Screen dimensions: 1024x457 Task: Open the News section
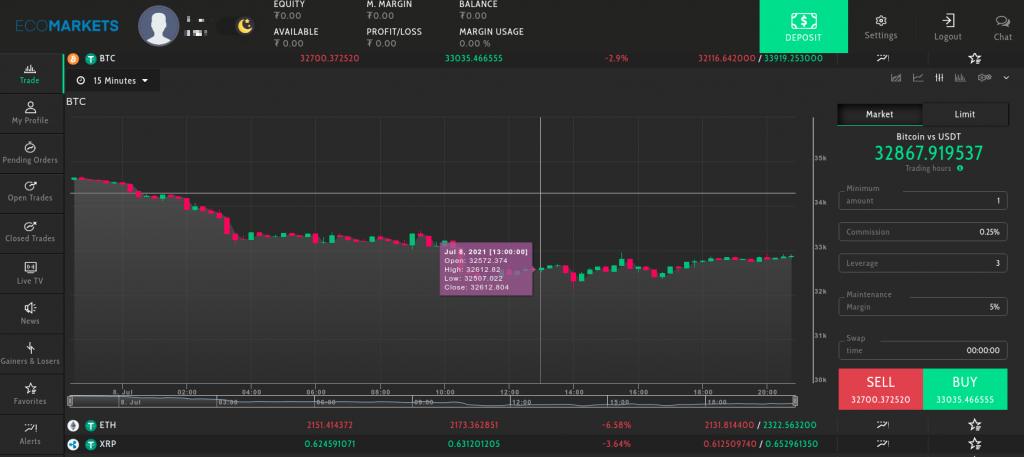[29, 313]
